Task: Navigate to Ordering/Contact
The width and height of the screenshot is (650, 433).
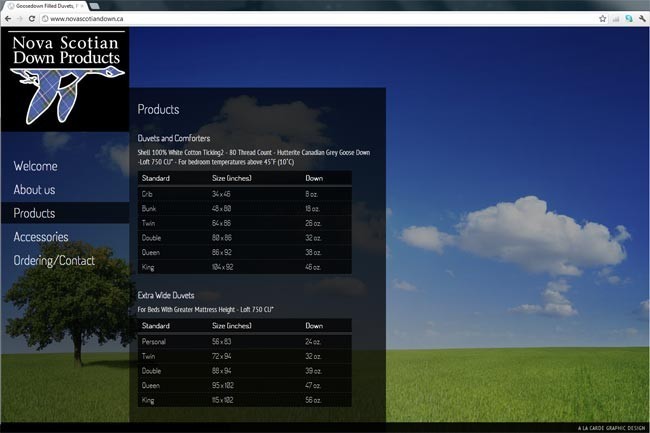Action: coord(54,261)
